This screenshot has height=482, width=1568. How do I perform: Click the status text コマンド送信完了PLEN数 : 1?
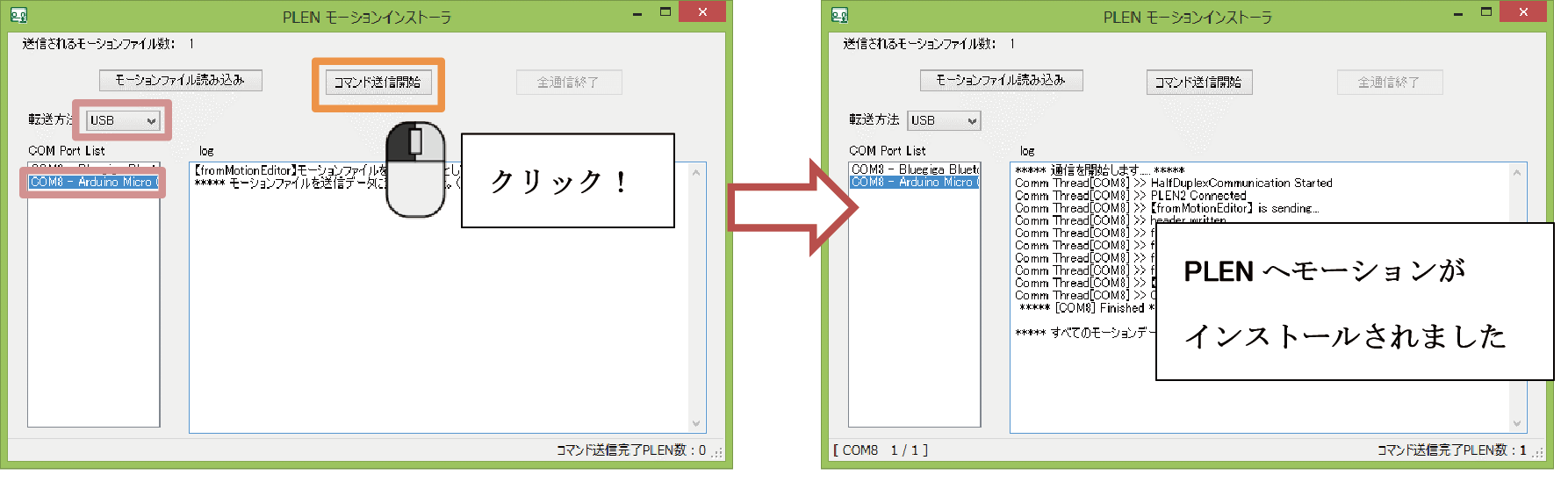point(1452,450)
